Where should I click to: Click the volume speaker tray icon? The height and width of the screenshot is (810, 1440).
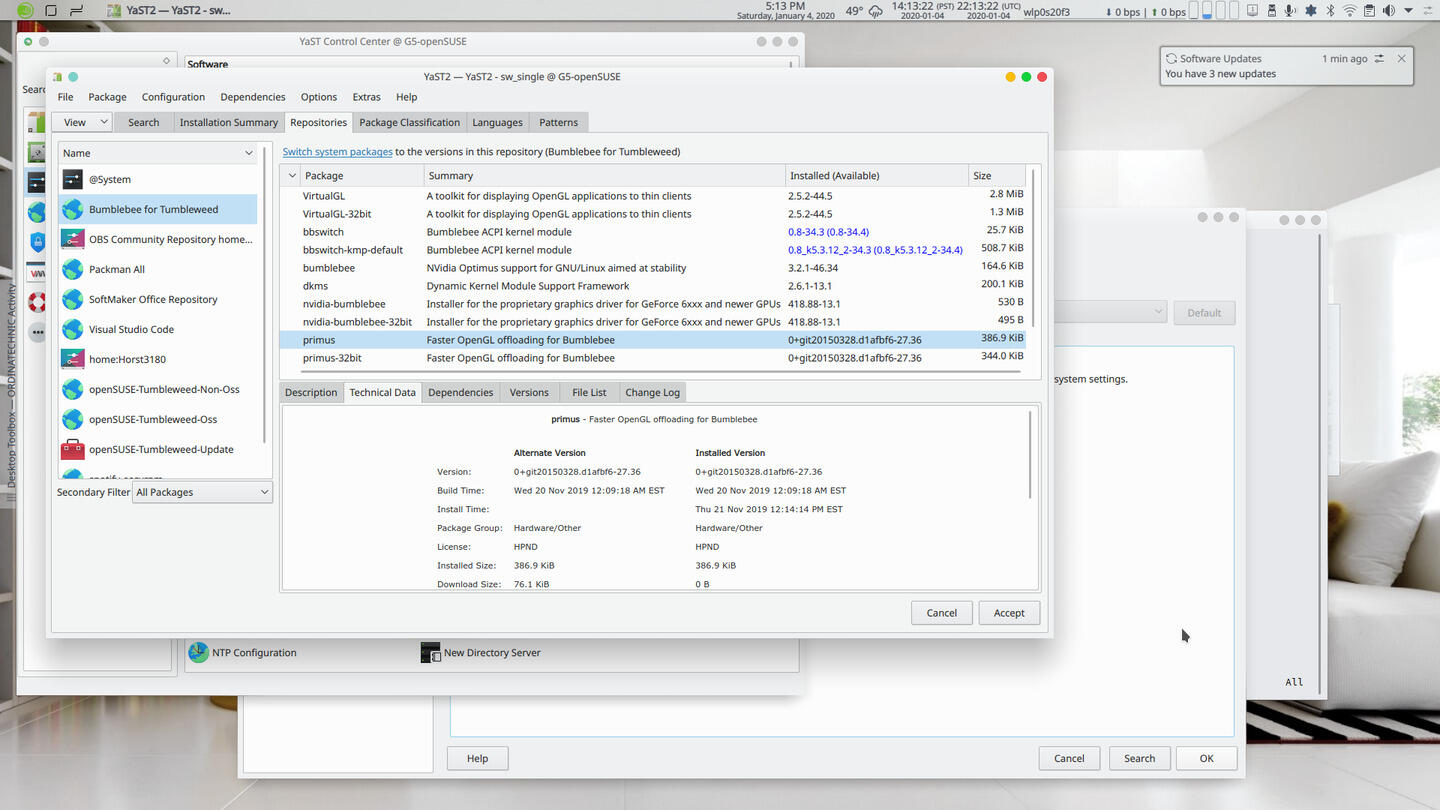(x=1388, y=11)
